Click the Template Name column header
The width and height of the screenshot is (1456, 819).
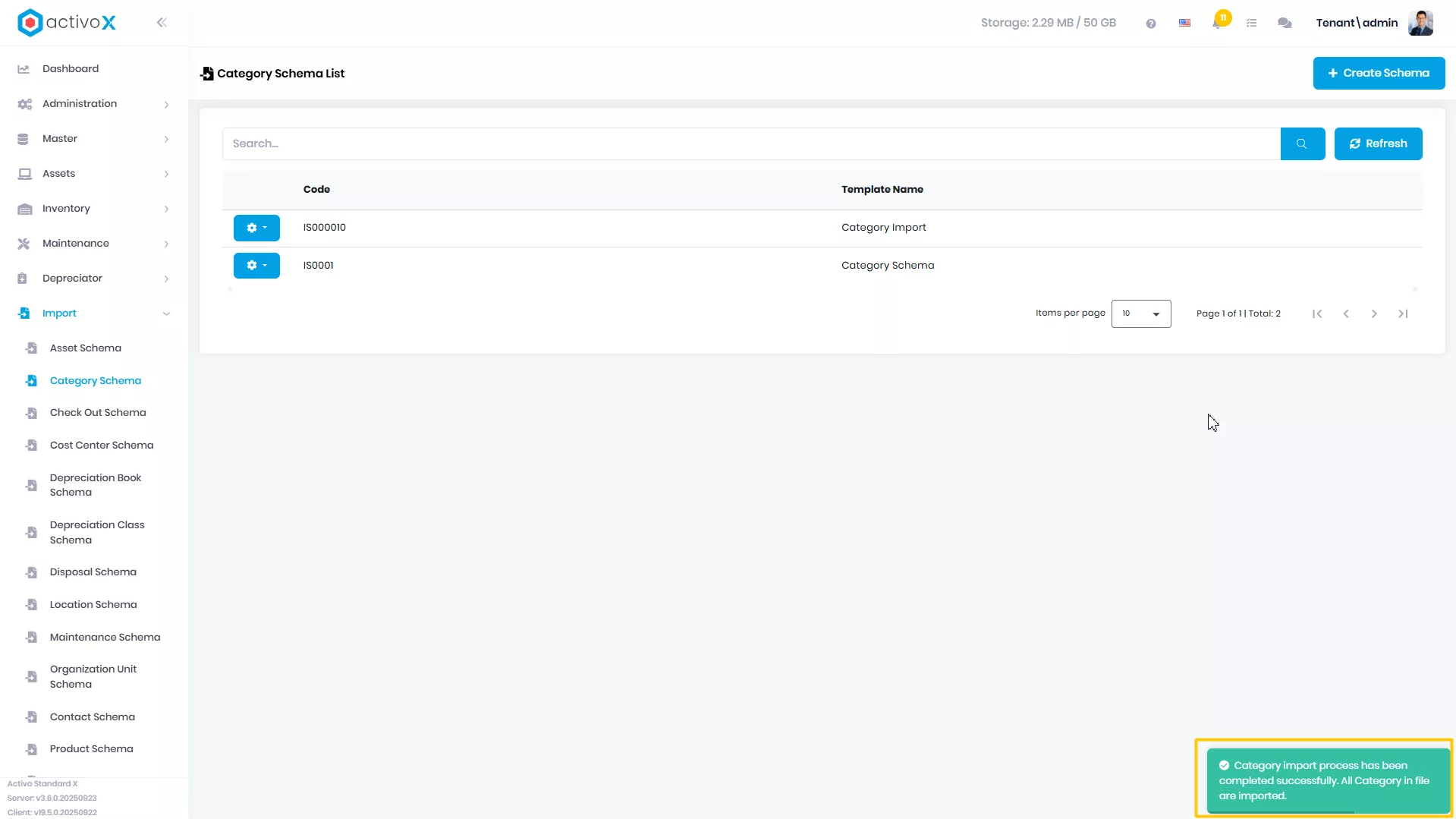pyautogui.click(x=882, y=190)
